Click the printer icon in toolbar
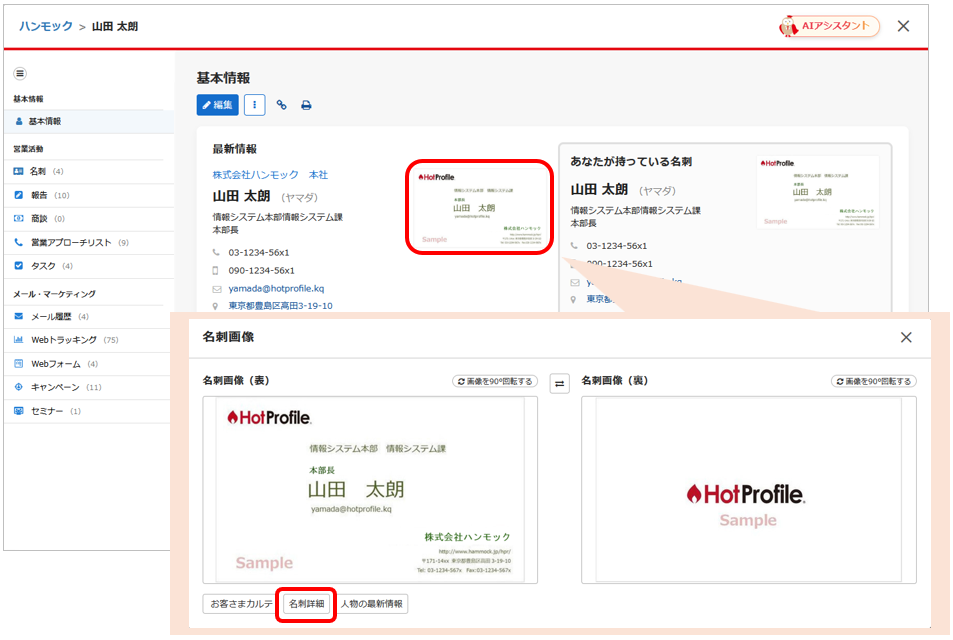Viewport: 953px width, 640px height. point(306,105)
